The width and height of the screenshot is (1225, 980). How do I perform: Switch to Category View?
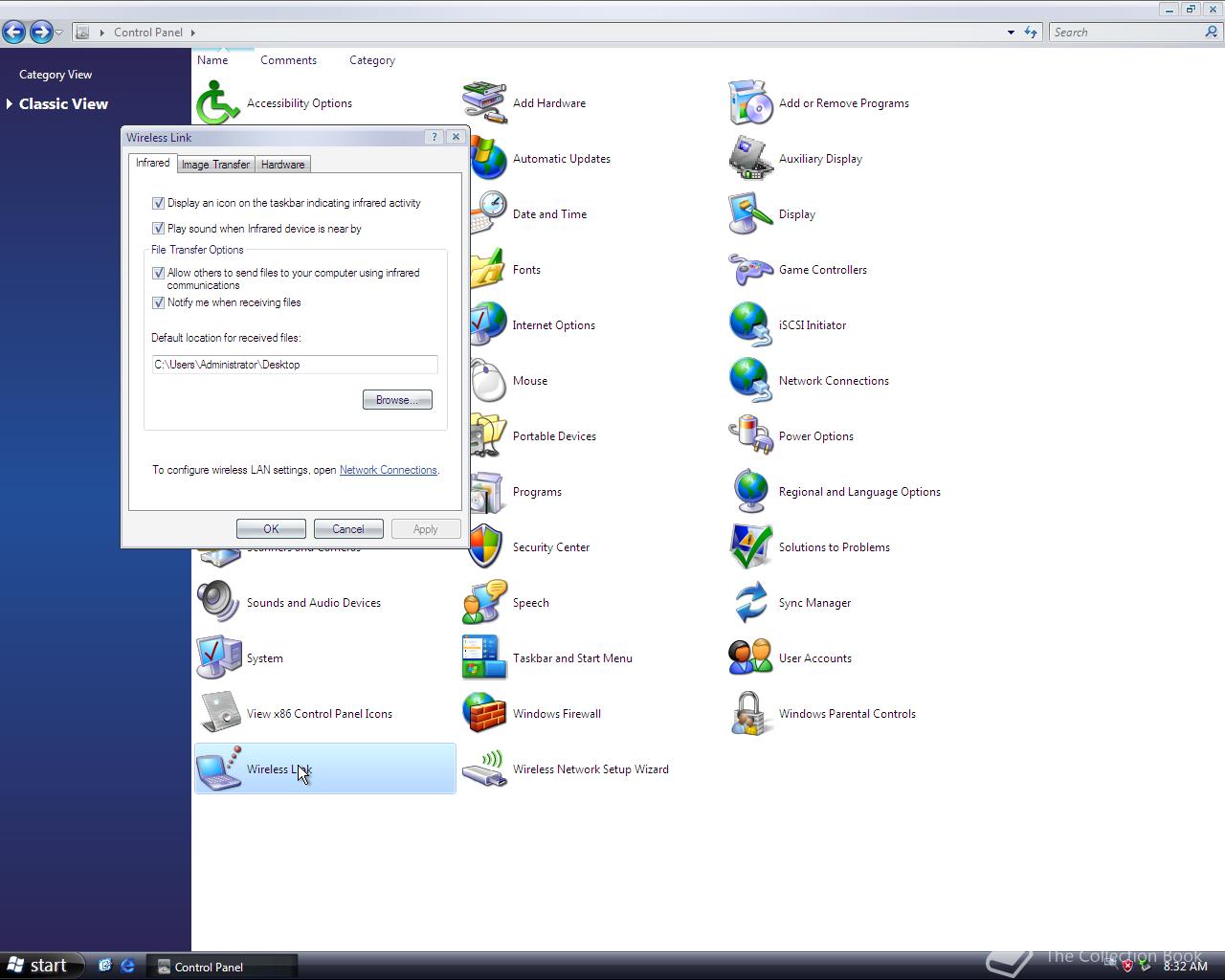pos(56,74)
